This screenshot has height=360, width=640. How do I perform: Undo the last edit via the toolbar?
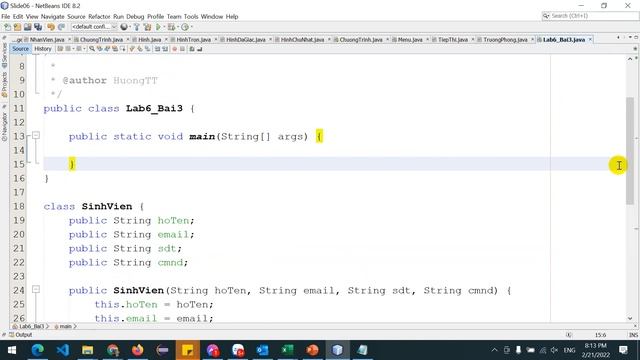[x=51, y=27]
